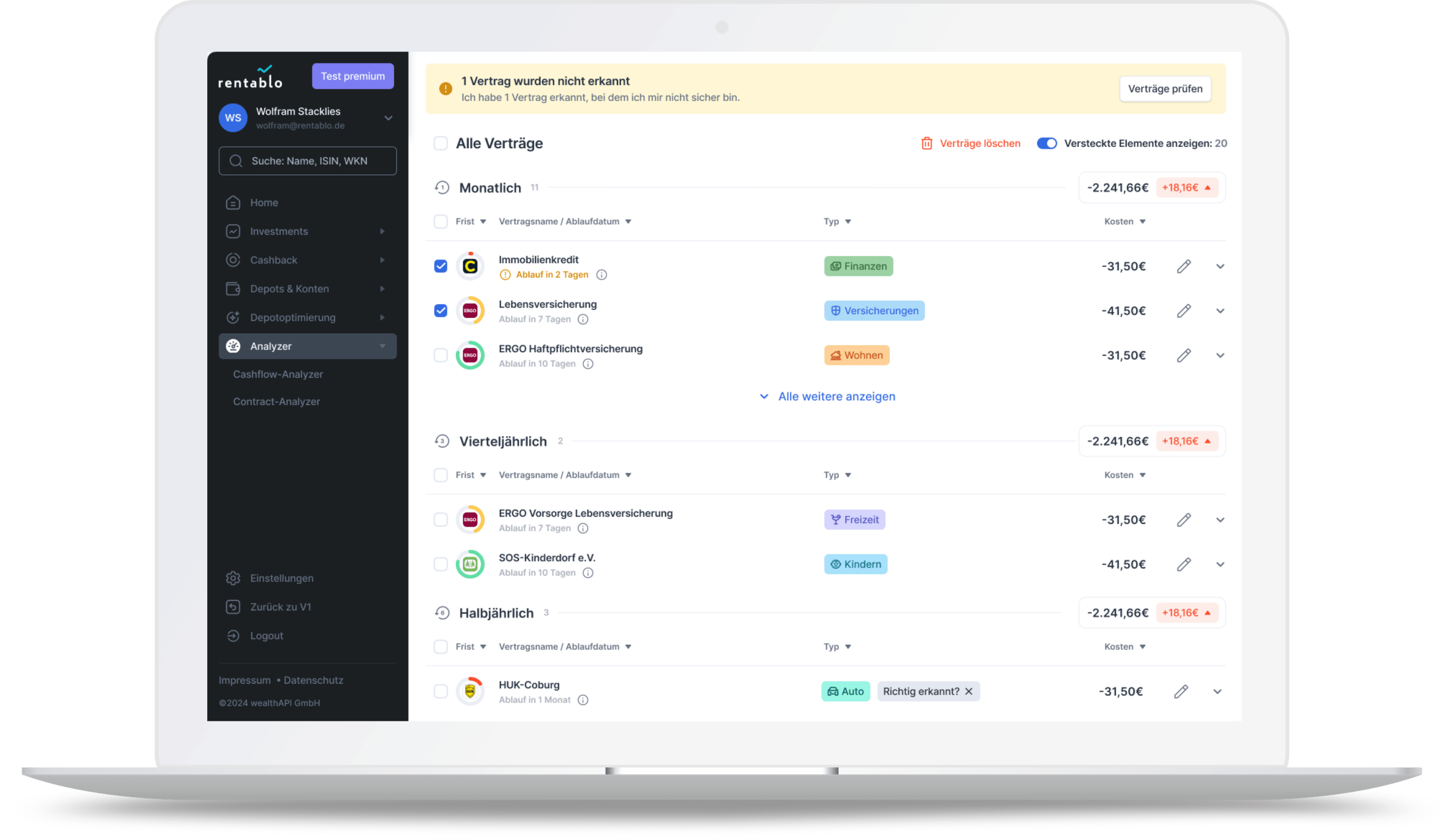Open the Contract-Analyzer submenu item
This screenshot has width=1453, height=840.
coord(277,402)
